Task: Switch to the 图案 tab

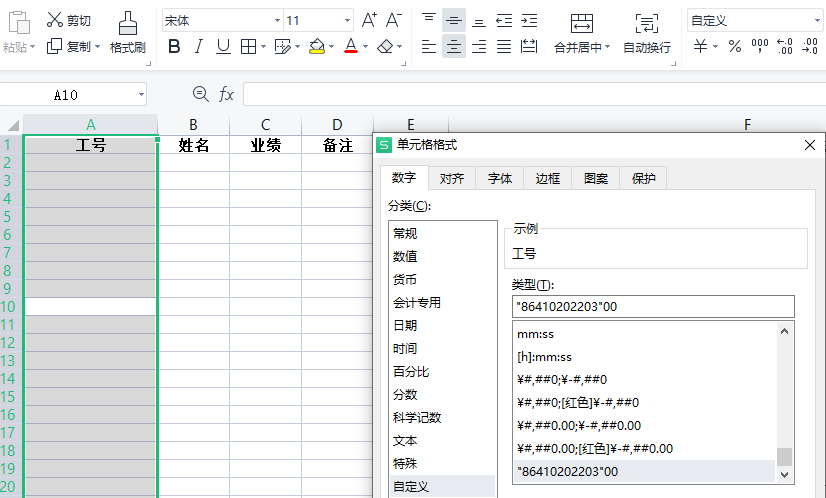Action: click(x=596, y=179)
